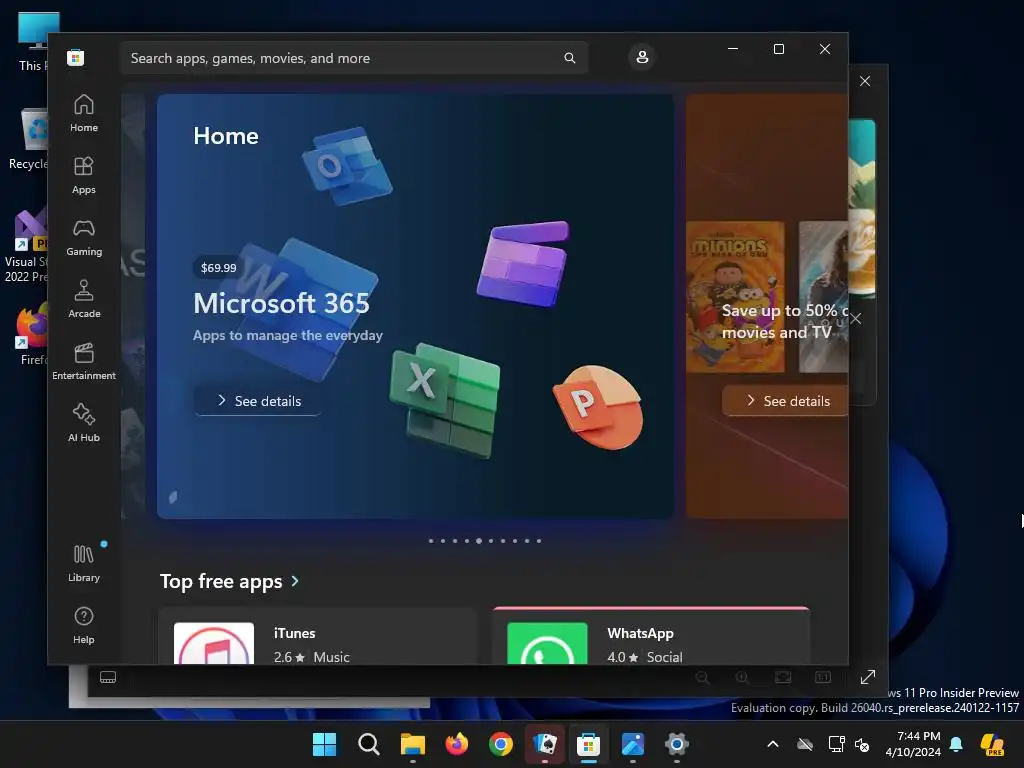1024x768 pixels.
Task: Open Settings gear from taskbar
Action: click(677, 744)
